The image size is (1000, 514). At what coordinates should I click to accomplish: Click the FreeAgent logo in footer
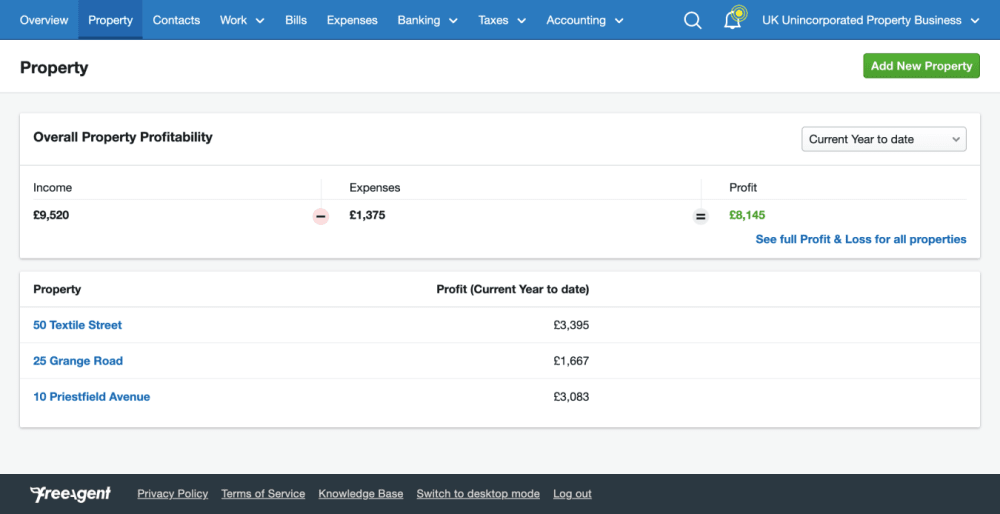[x=71, y=494]
